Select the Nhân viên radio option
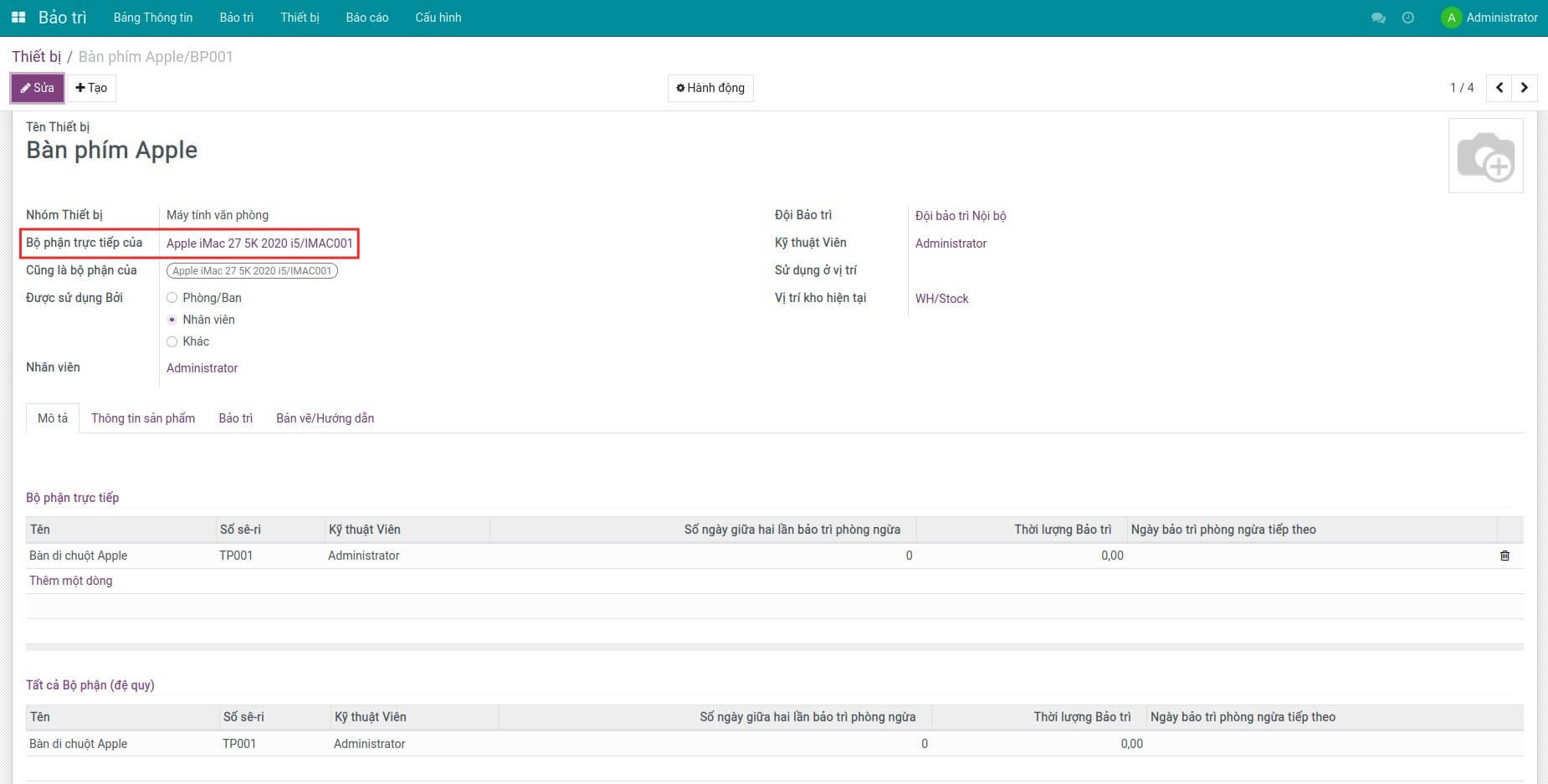Viewport: 1548px width, 784px height. (172, 320)
